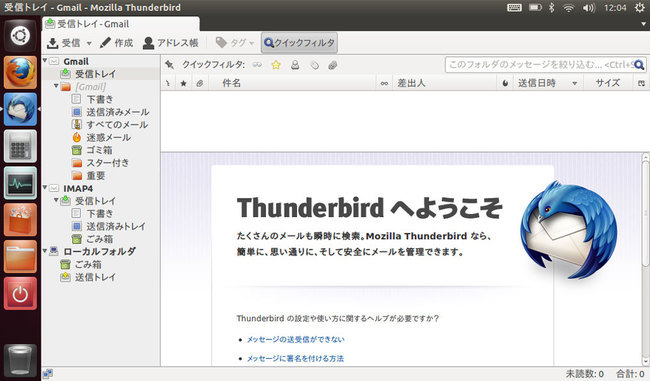
Task: Sort by junk status flame column
Action: (x=505, y=83)
